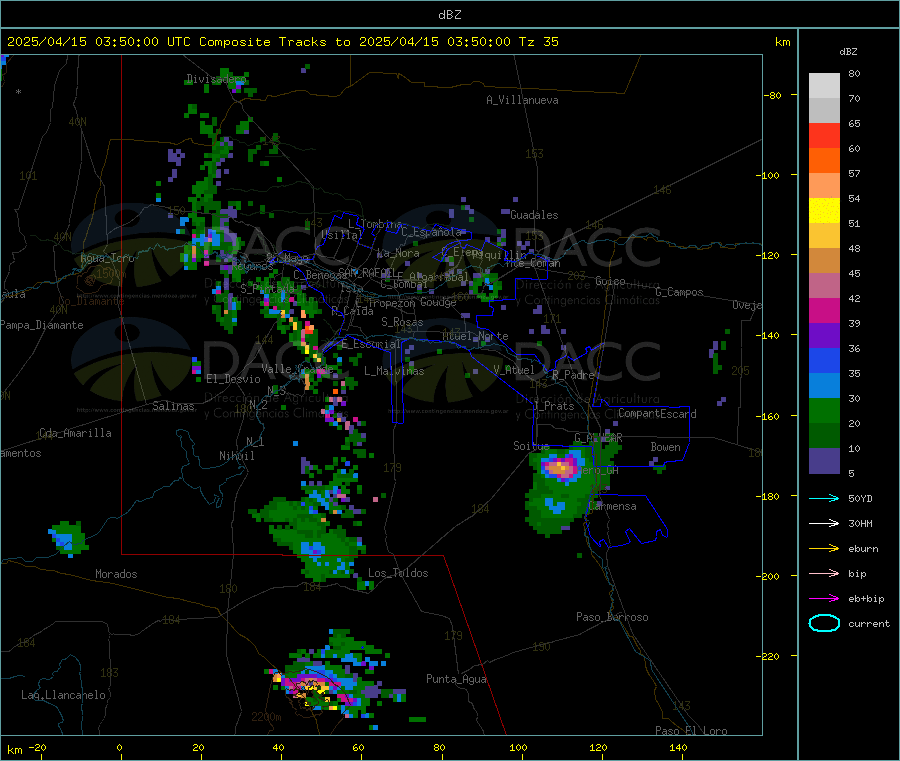Click the yellow eburn arrow icon
This screenshot has height=761, width=900.
(824, 548)
